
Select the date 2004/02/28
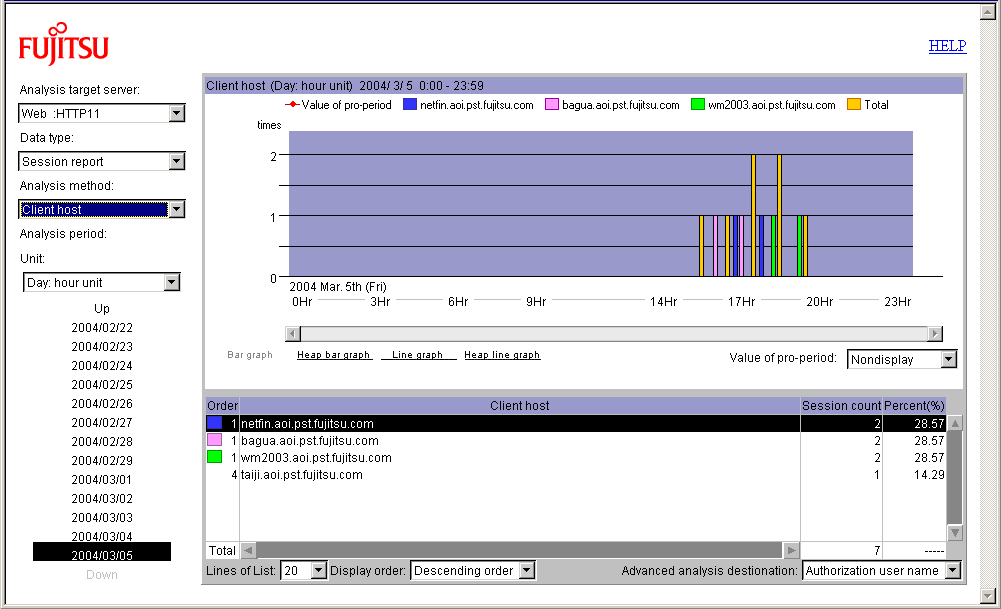pyautogui.click(x=102, y=442)
